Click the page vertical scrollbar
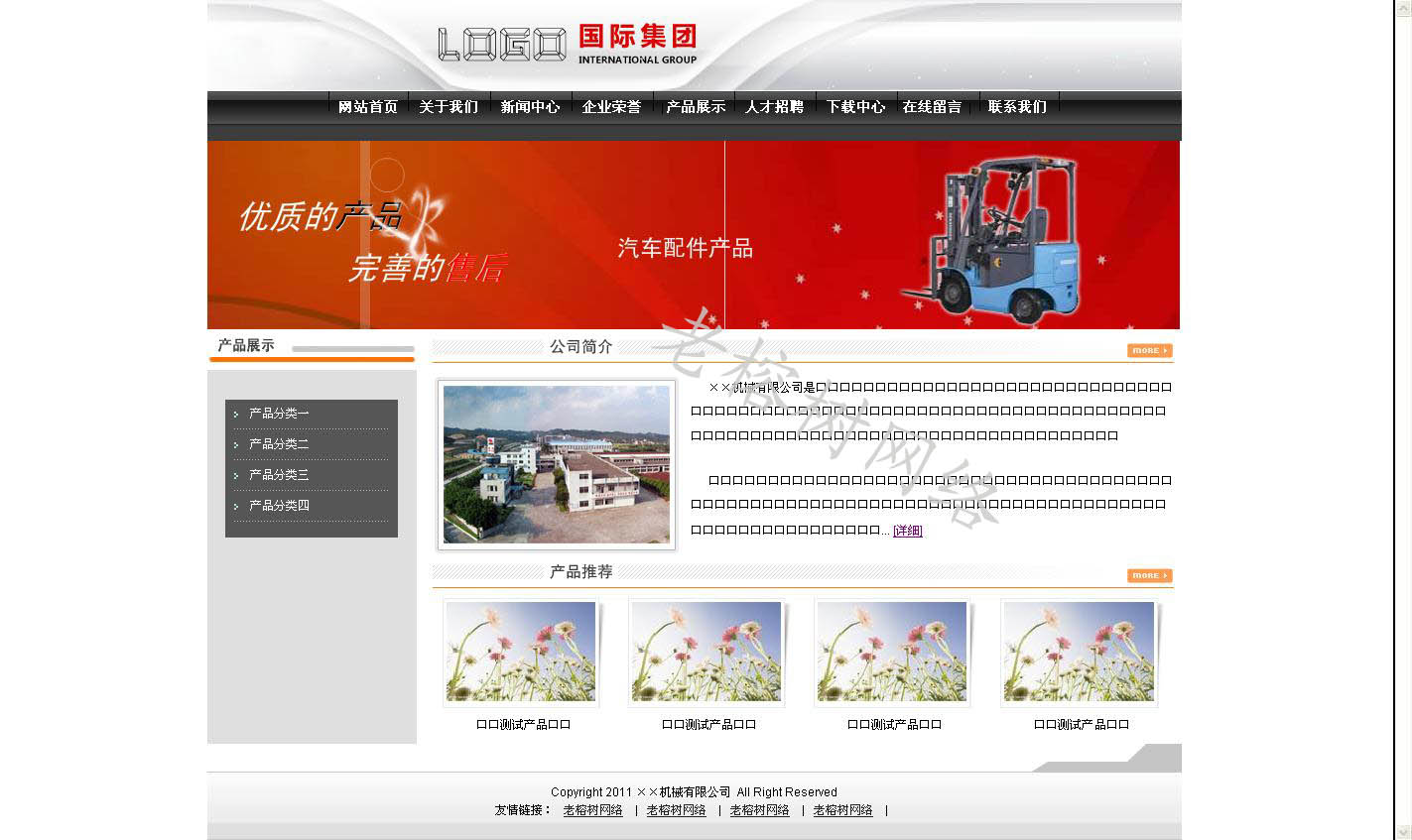The image size is (1412, 840). pos(1403,420)
